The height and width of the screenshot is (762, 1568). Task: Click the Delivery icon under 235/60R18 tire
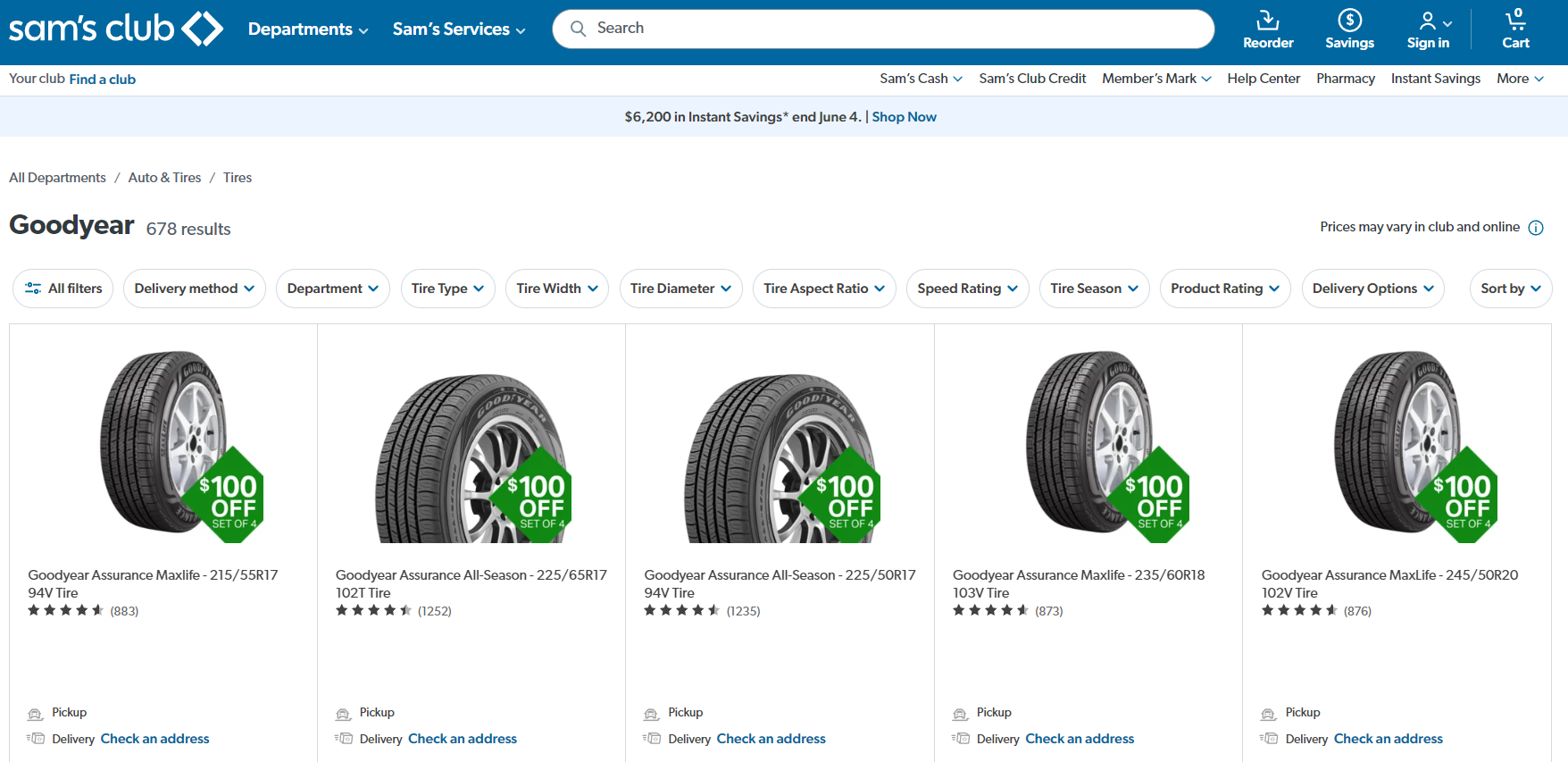click(x=961, y=739)
